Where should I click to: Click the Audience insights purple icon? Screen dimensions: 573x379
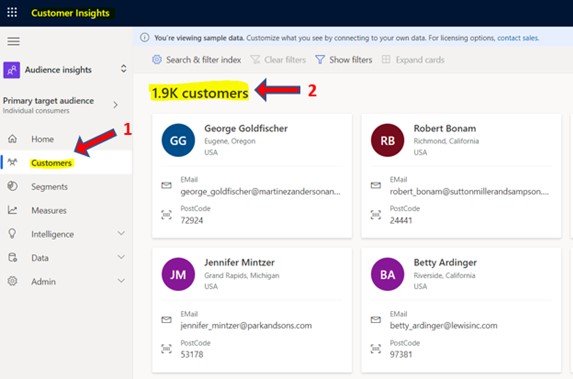point(12,70)
